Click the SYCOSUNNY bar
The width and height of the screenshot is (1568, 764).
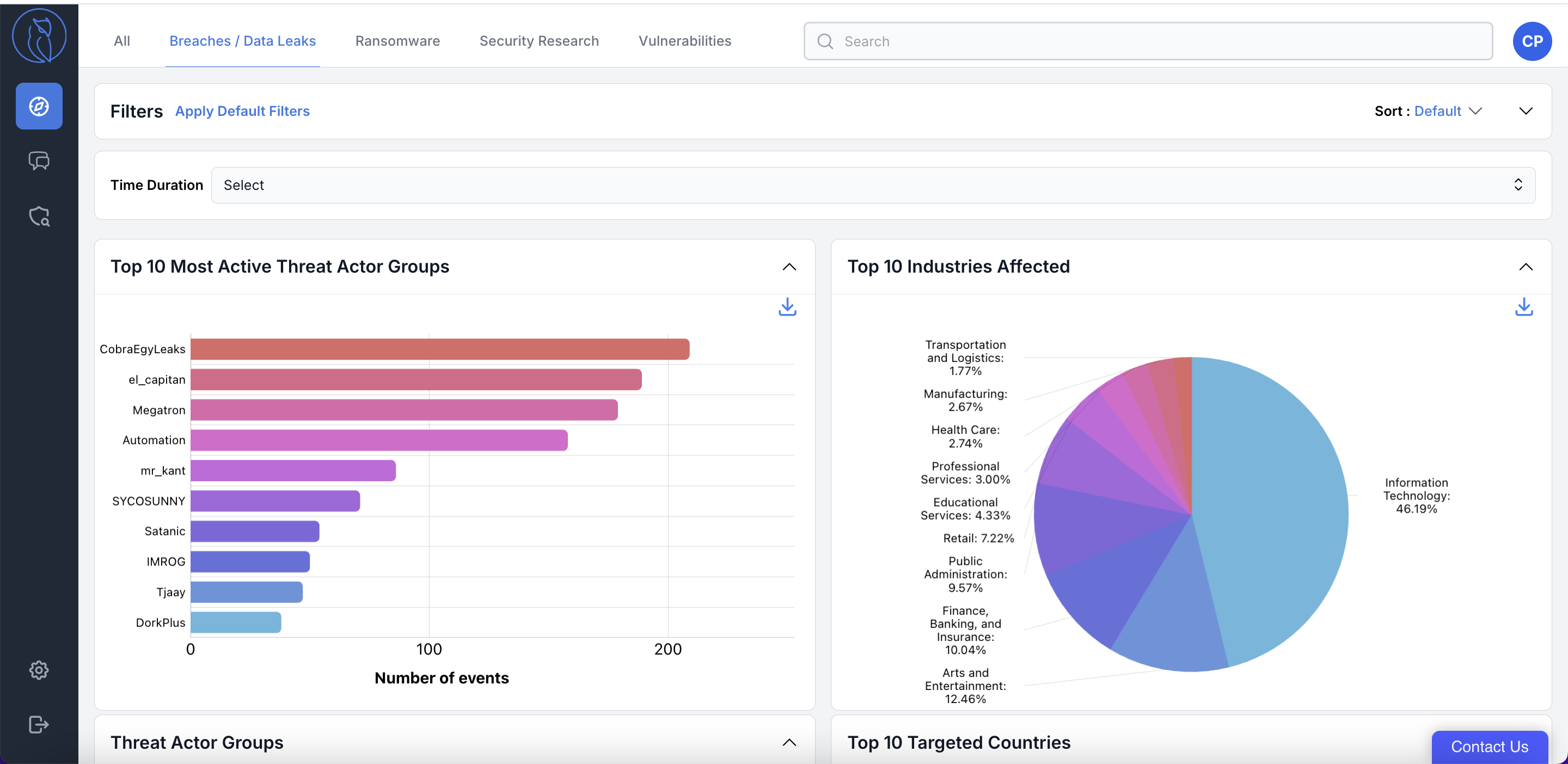(x=275, y=501)
